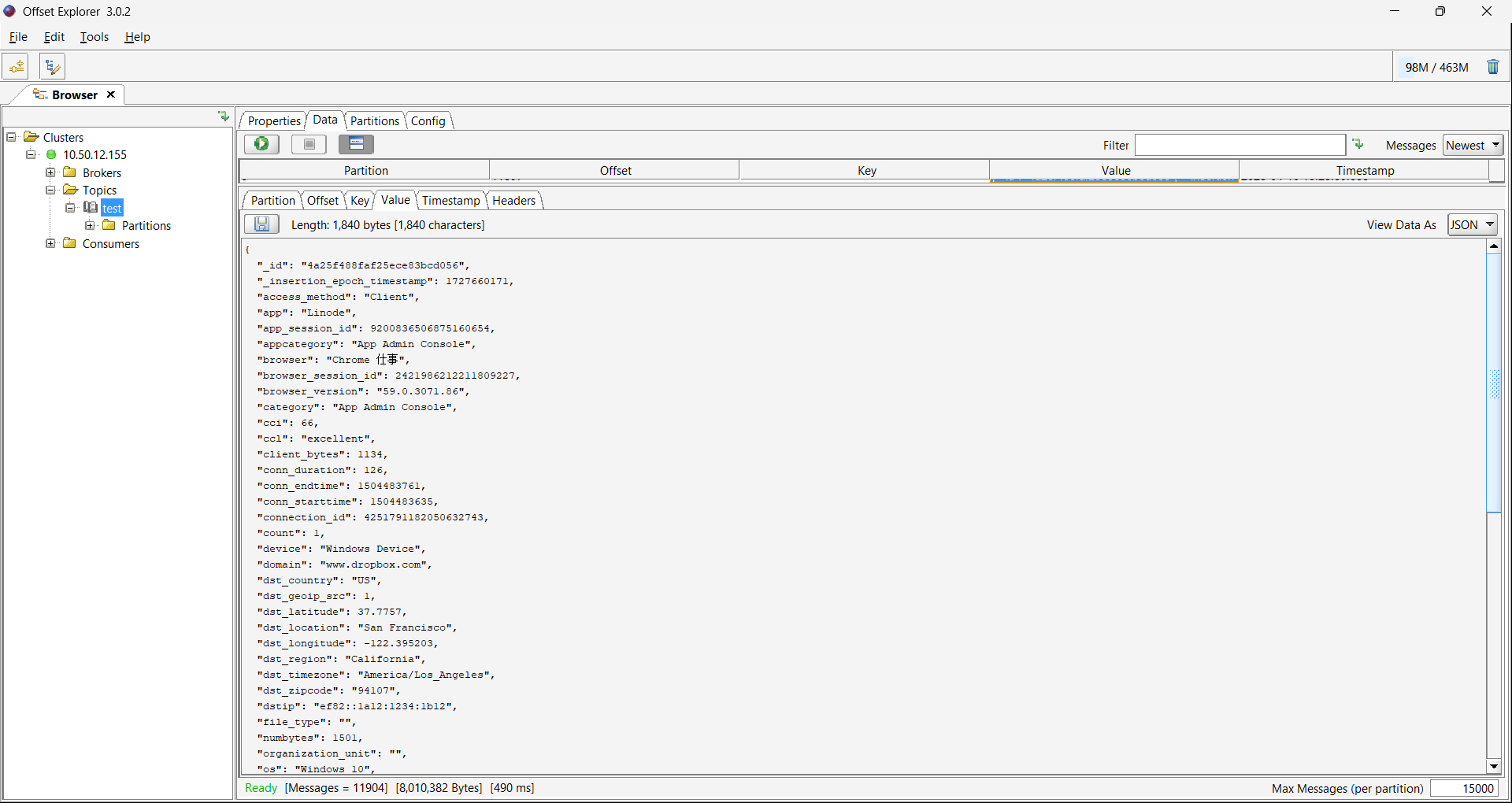Click the save value to file icon
1512x803 pixels.
click(x=261, y=224)
